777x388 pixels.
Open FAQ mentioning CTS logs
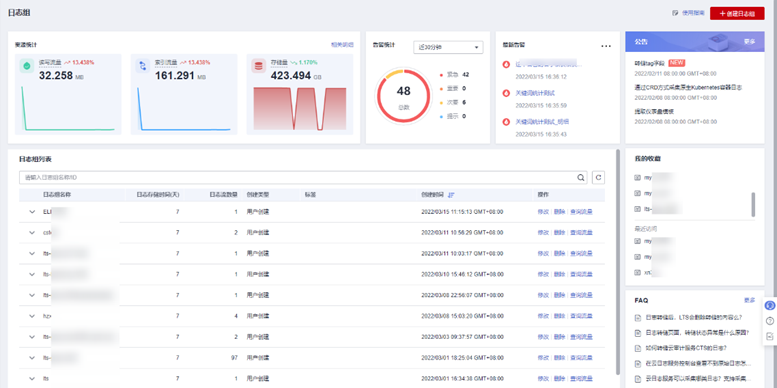click(687, 348)
